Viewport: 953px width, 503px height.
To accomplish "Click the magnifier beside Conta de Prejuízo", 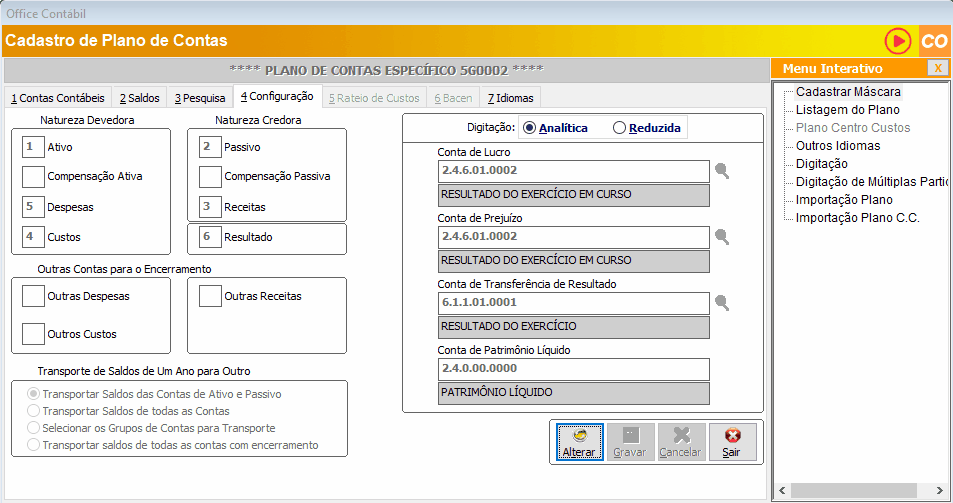I will click(721, 237).
